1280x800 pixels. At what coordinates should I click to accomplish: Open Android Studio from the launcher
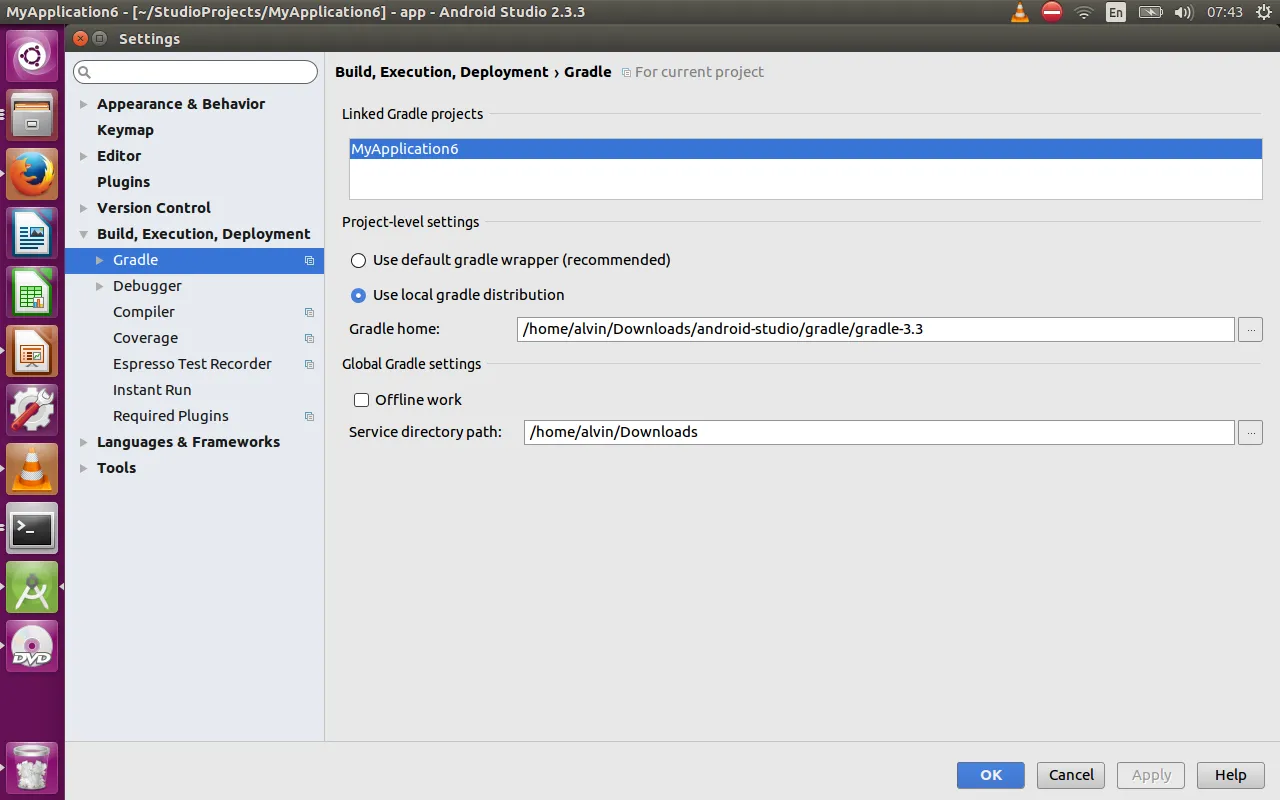pyautogui.click(x=32, y=587)
